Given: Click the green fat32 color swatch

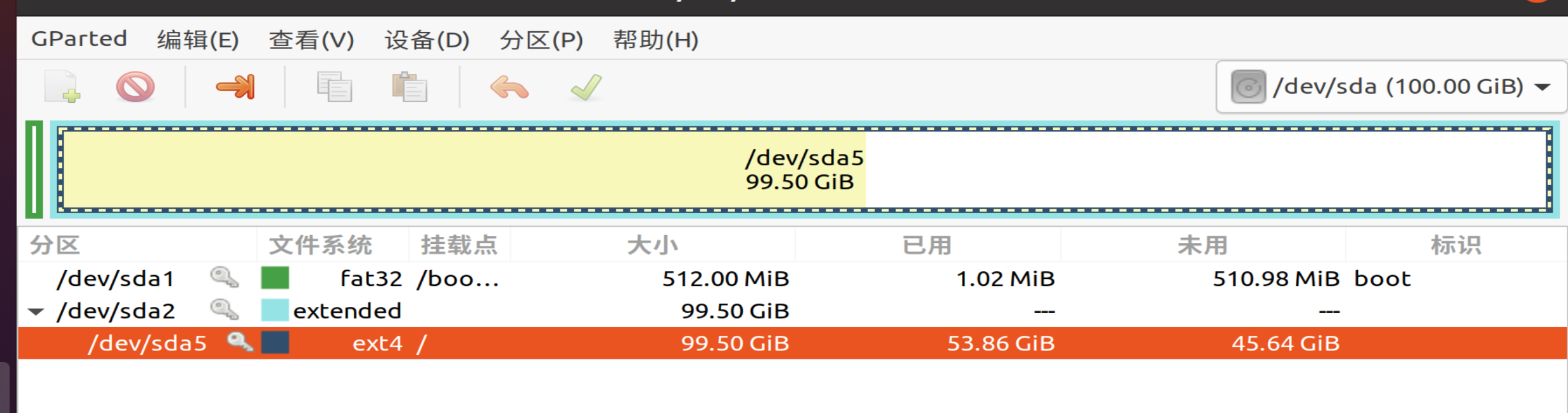Looking at the screenshot, I should (275, 278).
